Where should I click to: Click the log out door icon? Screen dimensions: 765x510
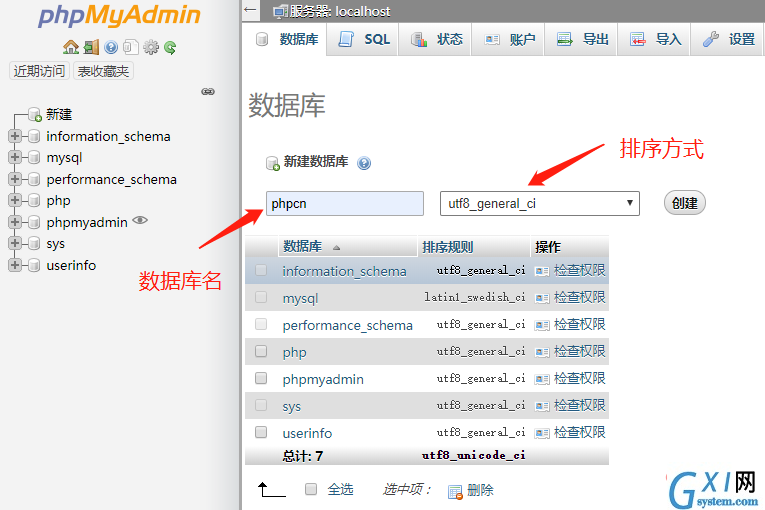coord(91,47)
